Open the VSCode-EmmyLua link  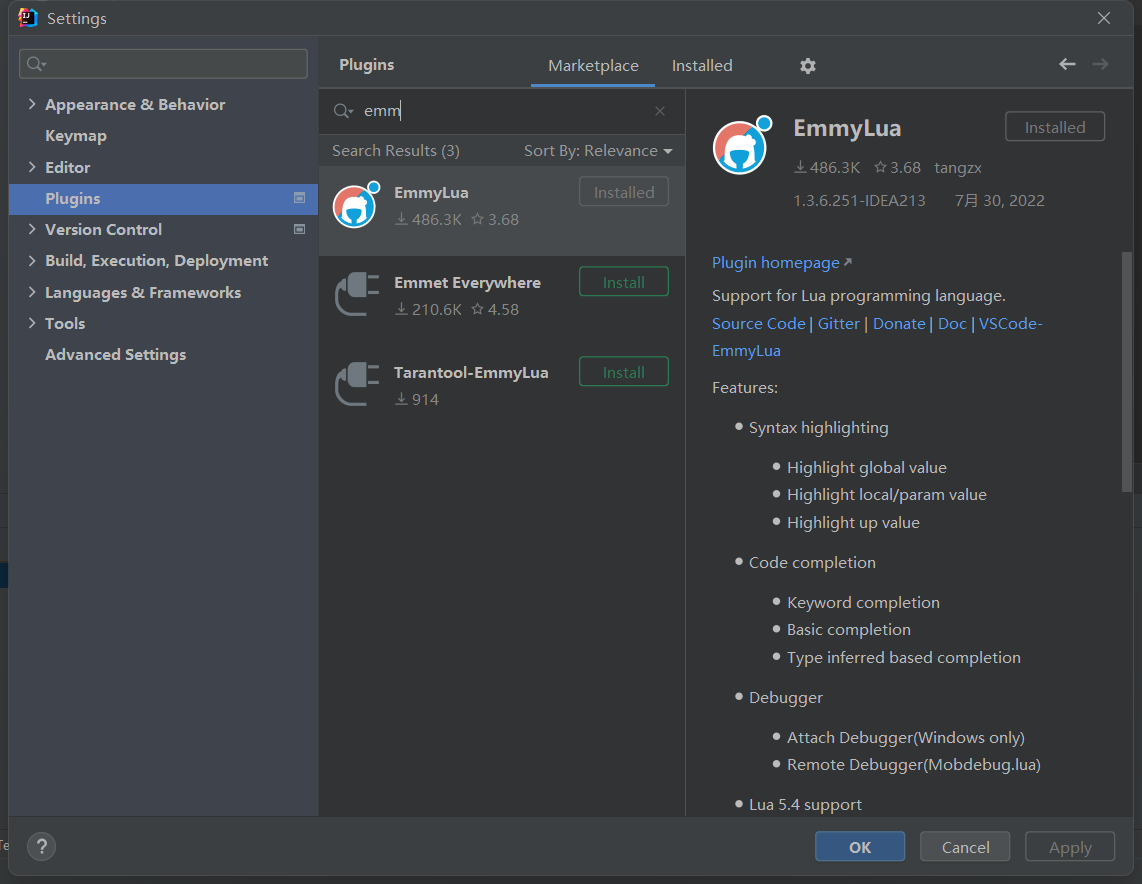click(x=1010, y=323)
